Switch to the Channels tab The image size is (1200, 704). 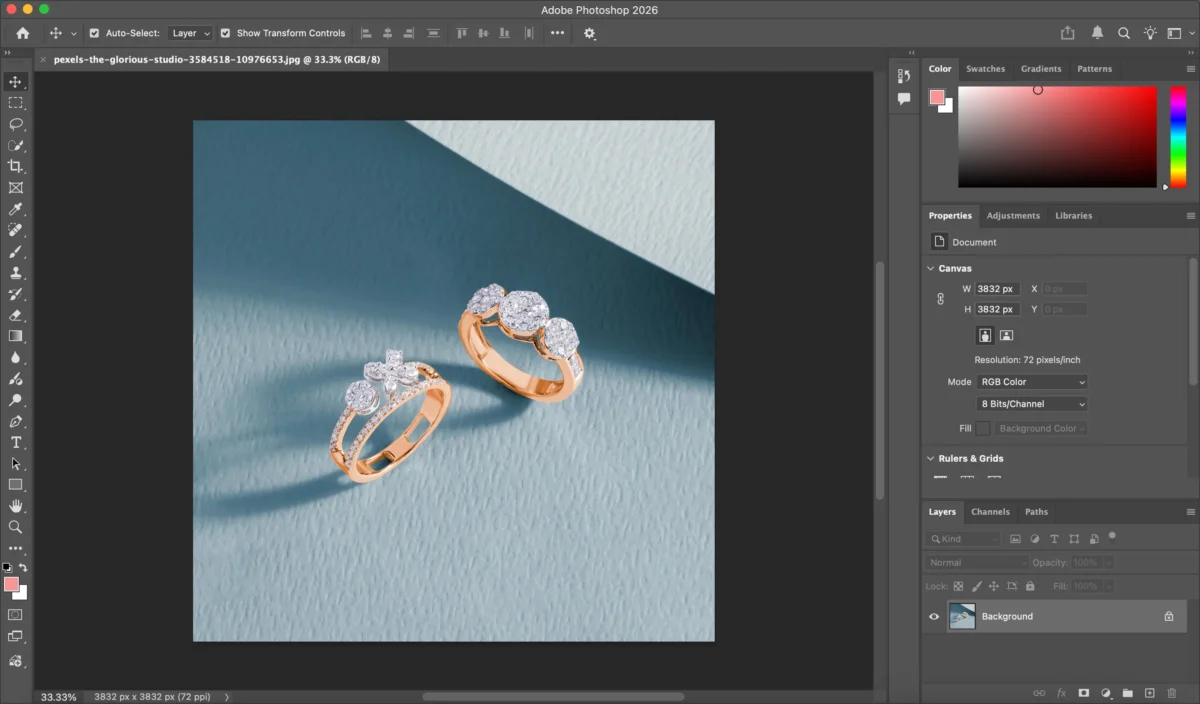[990, 512]
